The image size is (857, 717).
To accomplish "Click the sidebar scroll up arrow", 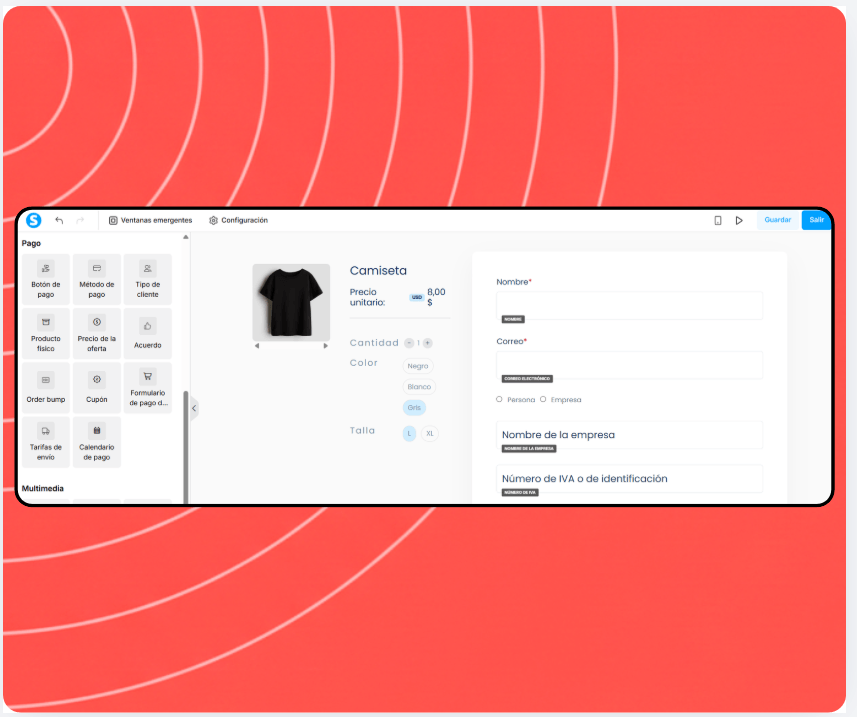I will click(186, 237).
